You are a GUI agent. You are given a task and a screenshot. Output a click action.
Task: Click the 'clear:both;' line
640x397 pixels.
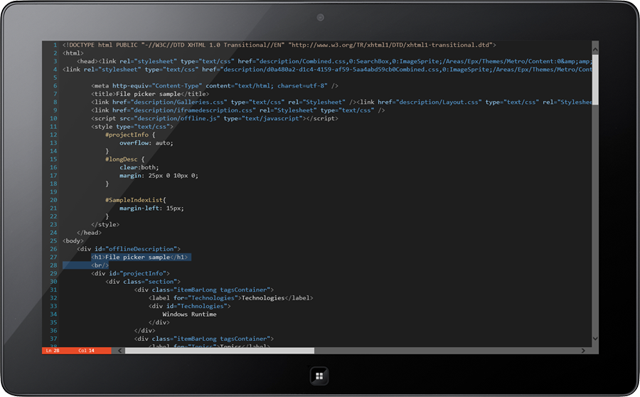pos(139,167)
